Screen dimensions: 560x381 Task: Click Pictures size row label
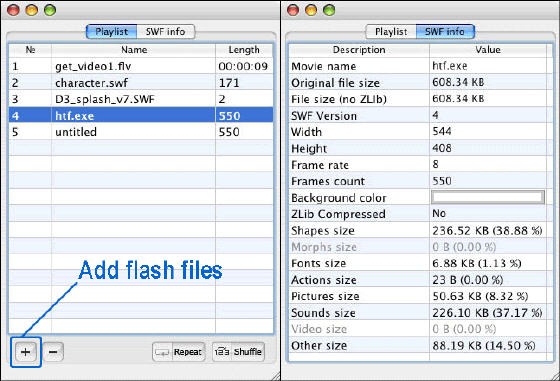[325, 296]
